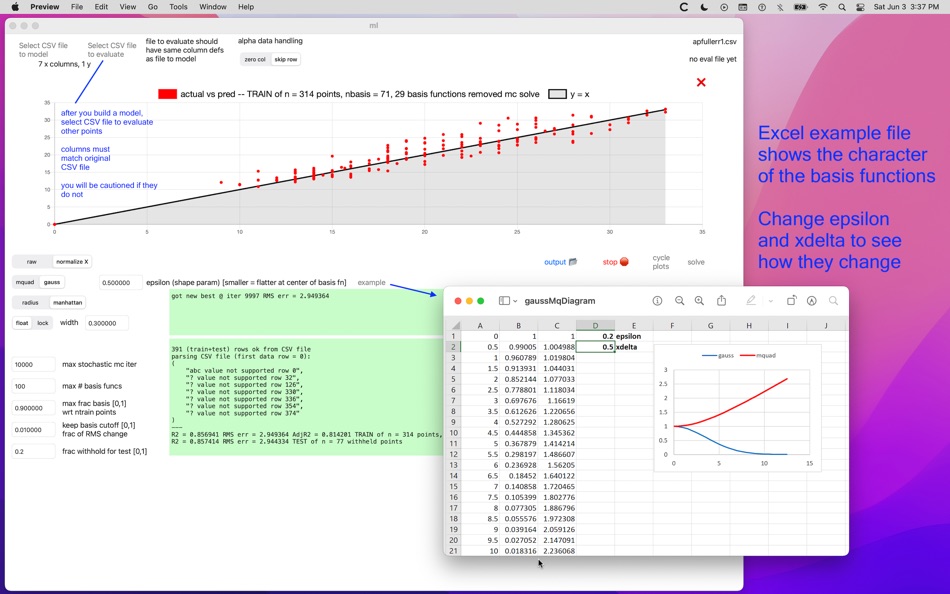Viewport: 950px width, 594px height.
Task: Zoom out in gaussMqDiagram Preview window
Action: (x=679, y=301)
